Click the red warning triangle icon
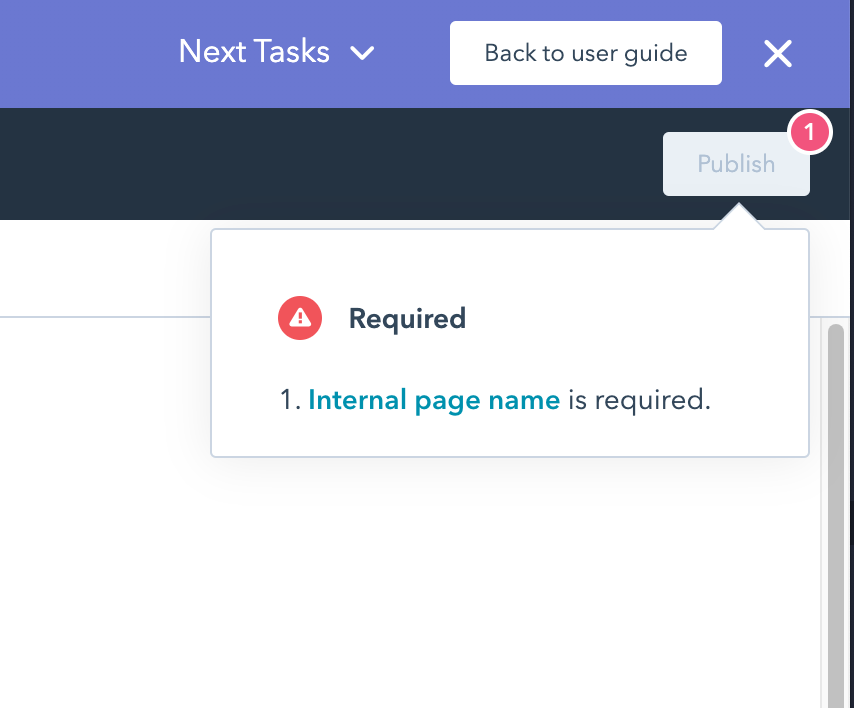The image size is (854, 708). 300,319
